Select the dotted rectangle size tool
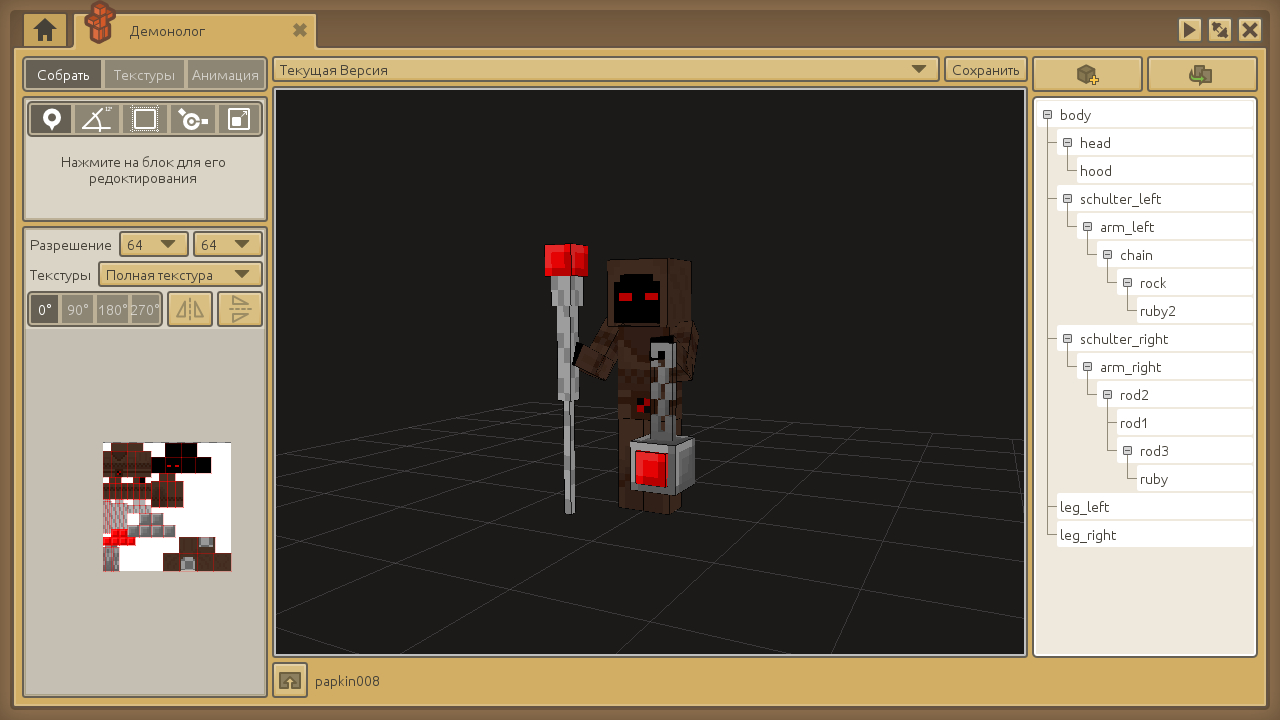Viewport: 1280px width, 720px height. pos(145,120)
